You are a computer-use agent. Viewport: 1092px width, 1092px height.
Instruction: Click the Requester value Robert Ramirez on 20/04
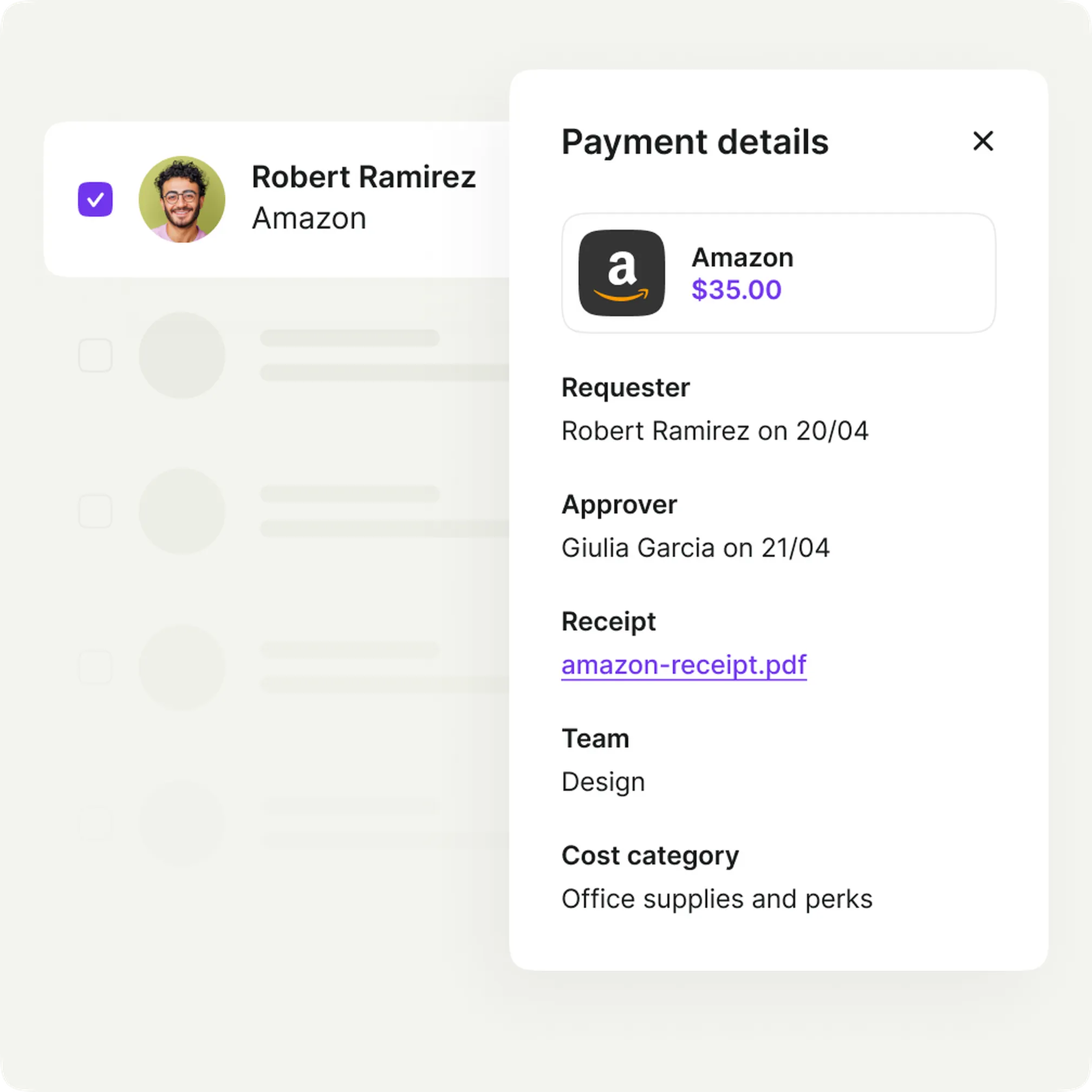pyautogui.click(x=714, y=431)
